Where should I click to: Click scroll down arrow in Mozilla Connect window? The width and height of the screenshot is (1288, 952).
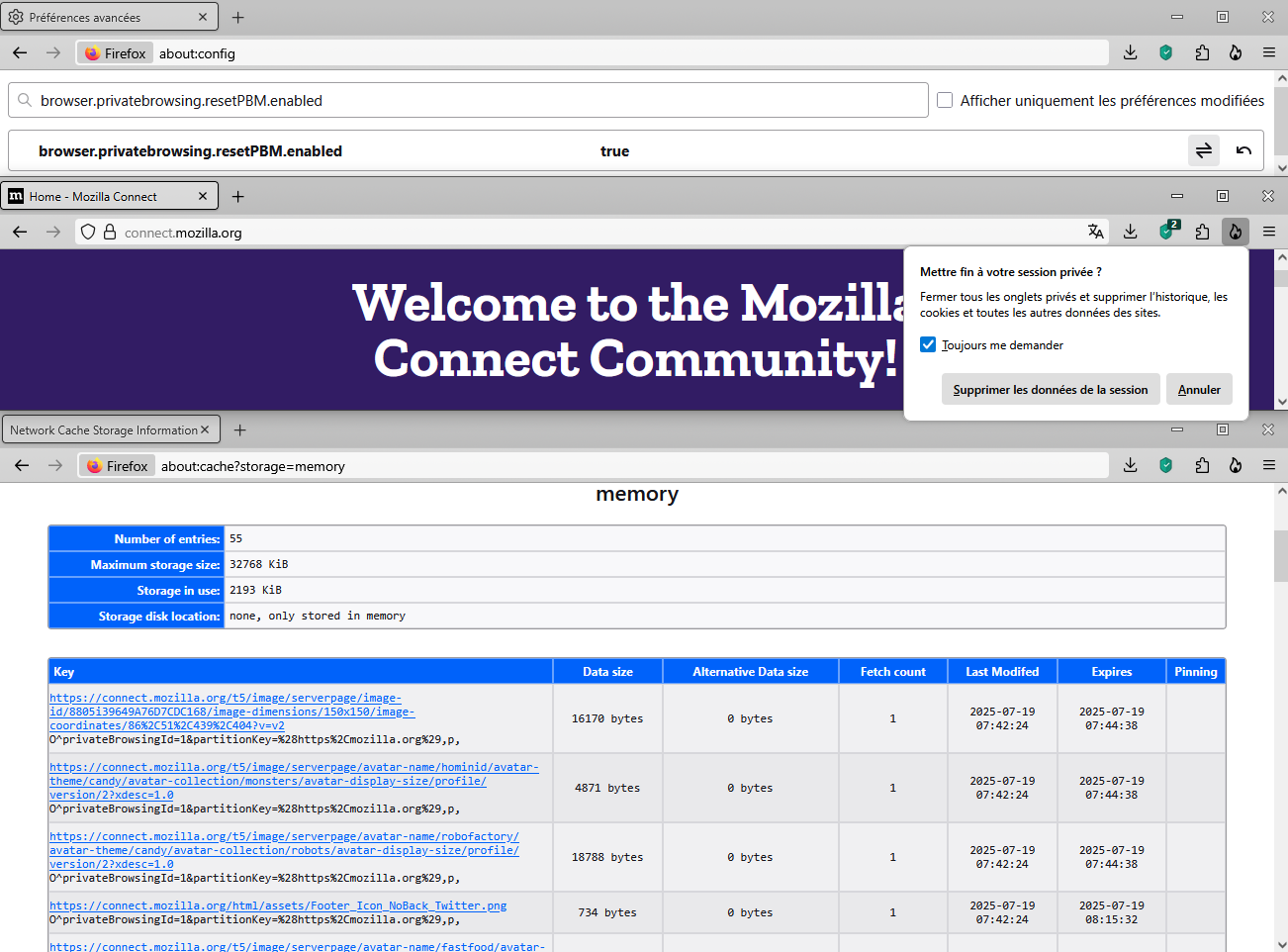coord(1281,403)
